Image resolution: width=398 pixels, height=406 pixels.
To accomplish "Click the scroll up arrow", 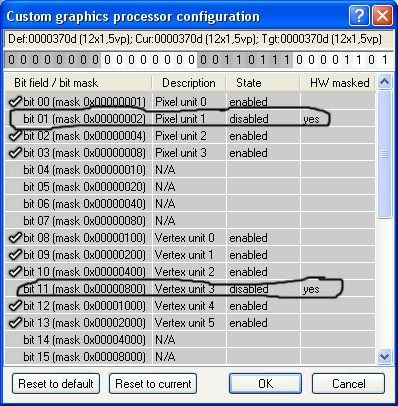I will (384, 82).
